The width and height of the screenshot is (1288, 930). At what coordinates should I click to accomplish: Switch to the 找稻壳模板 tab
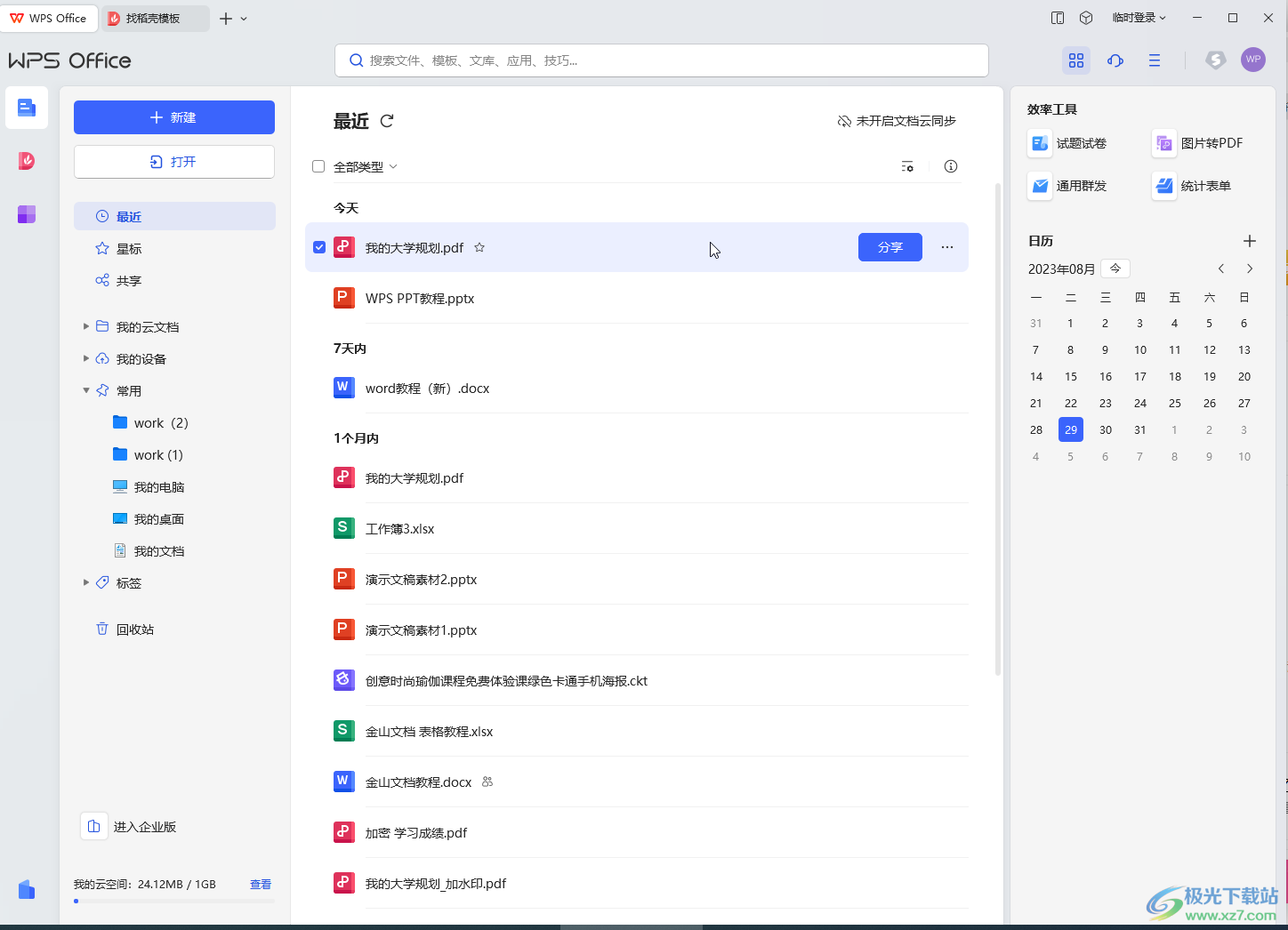pos(156,18)
